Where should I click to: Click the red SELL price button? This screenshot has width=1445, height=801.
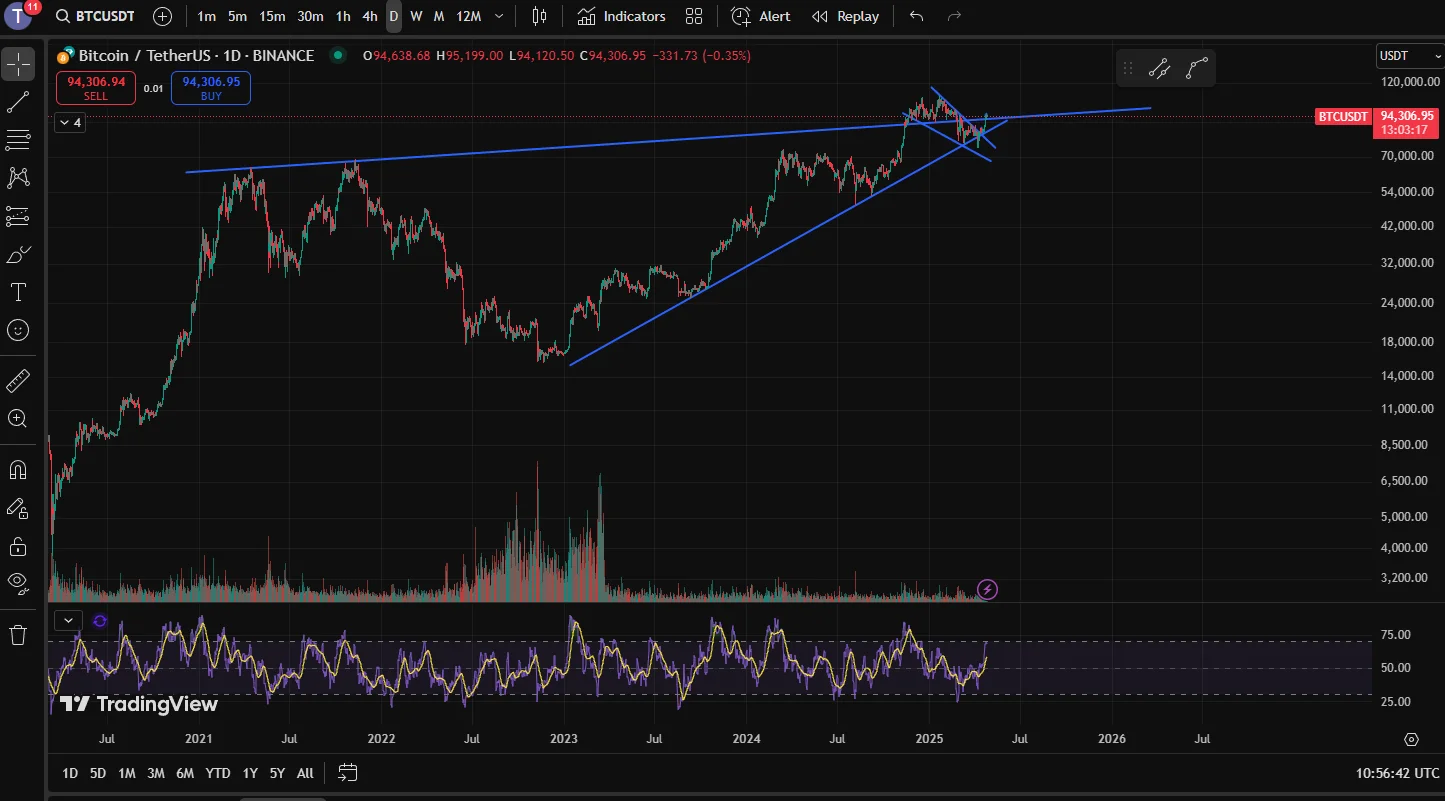tap(96, 89)
